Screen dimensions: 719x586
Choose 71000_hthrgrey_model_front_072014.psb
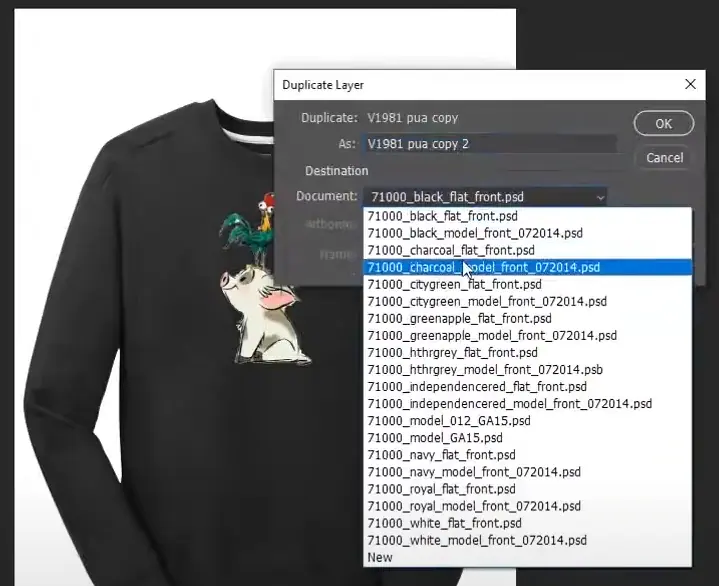(527, 370)
